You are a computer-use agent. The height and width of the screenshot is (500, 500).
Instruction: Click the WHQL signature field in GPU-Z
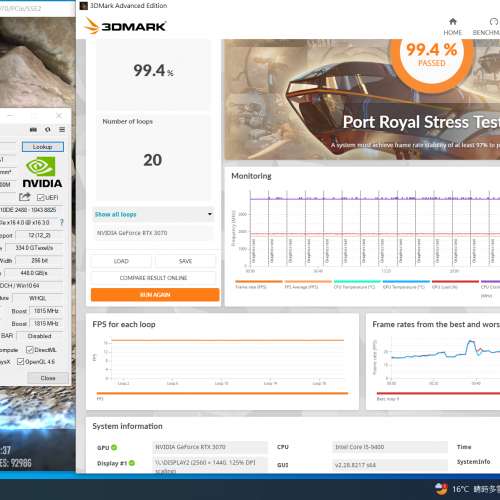[38, 298]
